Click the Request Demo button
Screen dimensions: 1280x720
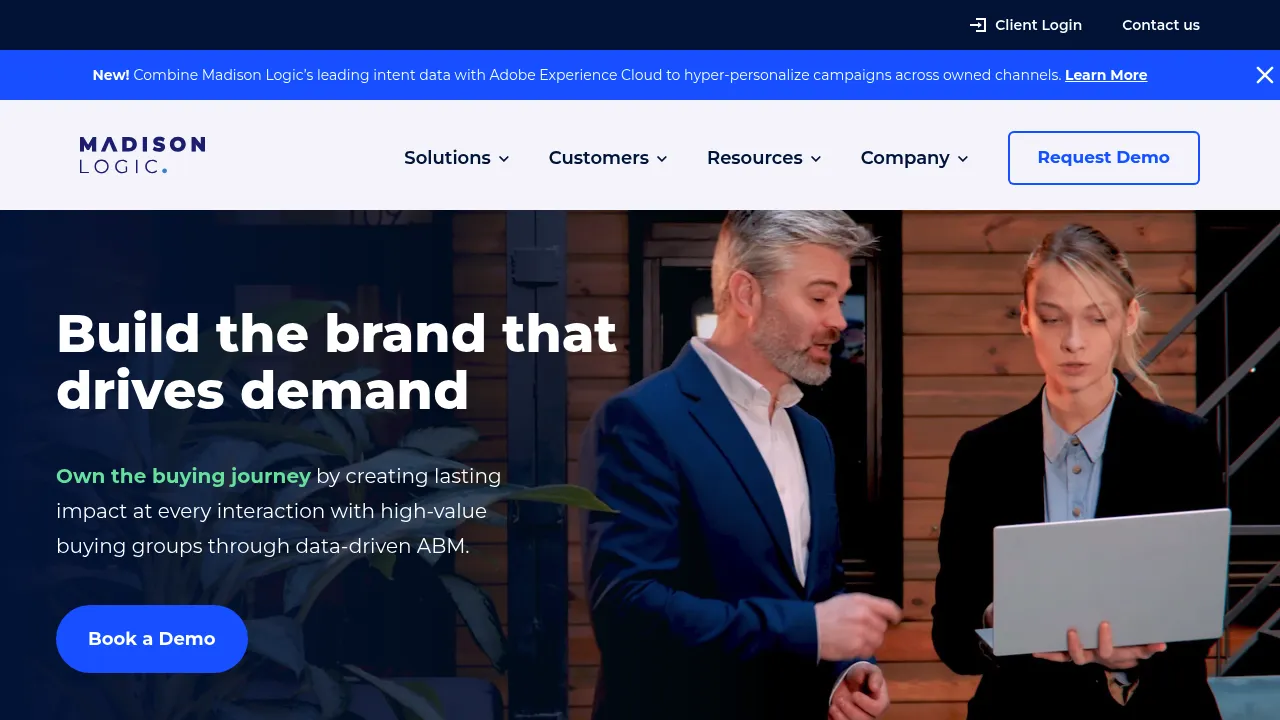[x=1104, y=158]
